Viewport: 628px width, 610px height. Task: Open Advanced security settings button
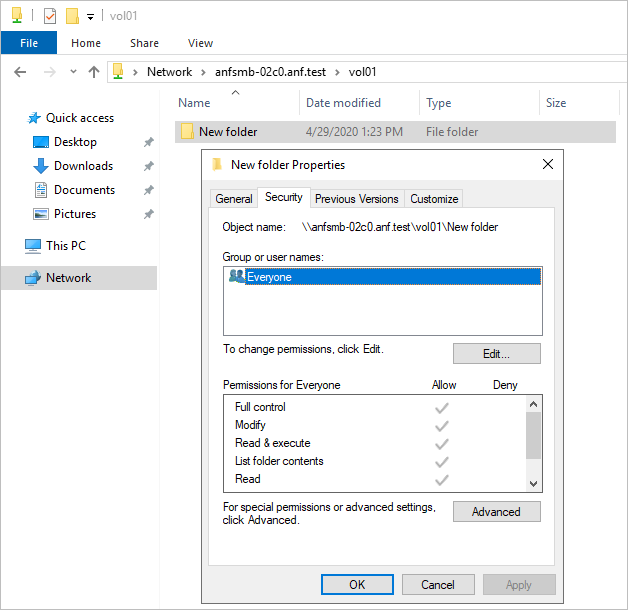[497, 511]
